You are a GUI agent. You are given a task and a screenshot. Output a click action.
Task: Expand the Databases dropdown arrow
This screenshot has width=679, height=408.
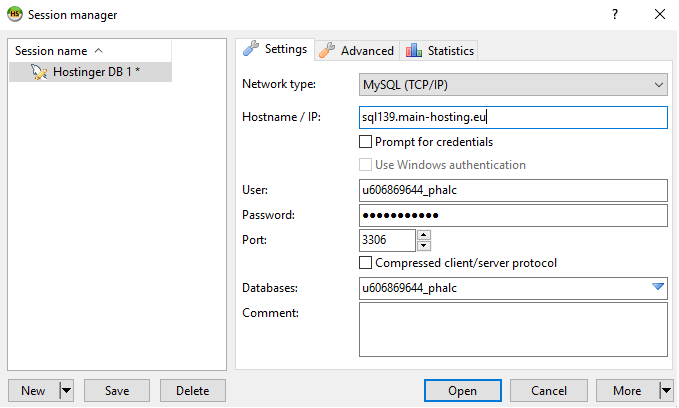click(658, 288)
